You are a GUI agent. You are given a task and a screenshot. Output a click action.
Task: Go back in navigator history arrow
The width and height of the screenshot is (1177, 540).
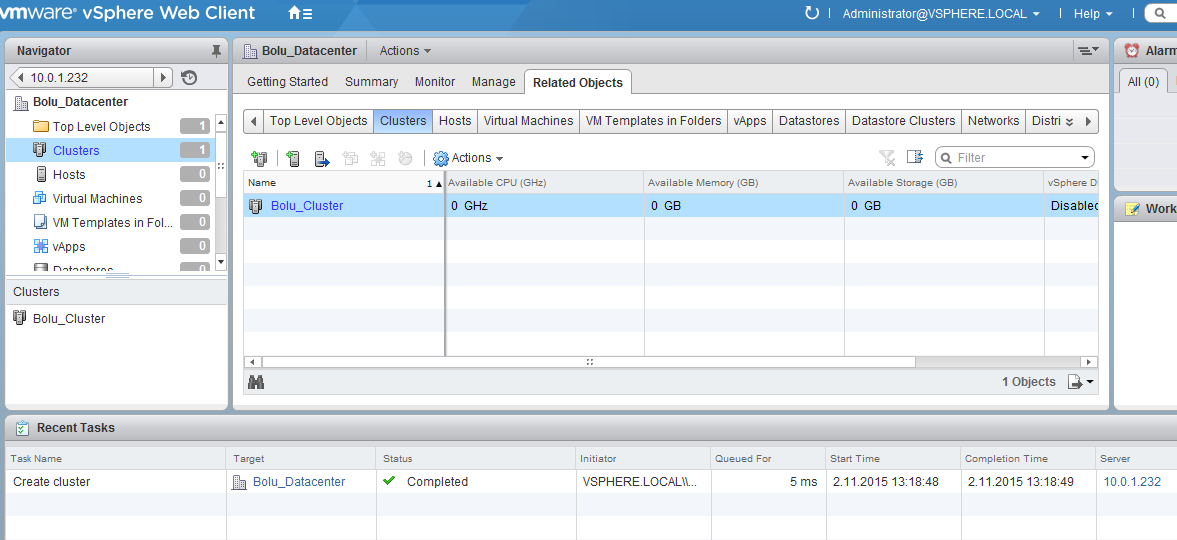click(x=19, y=77)
